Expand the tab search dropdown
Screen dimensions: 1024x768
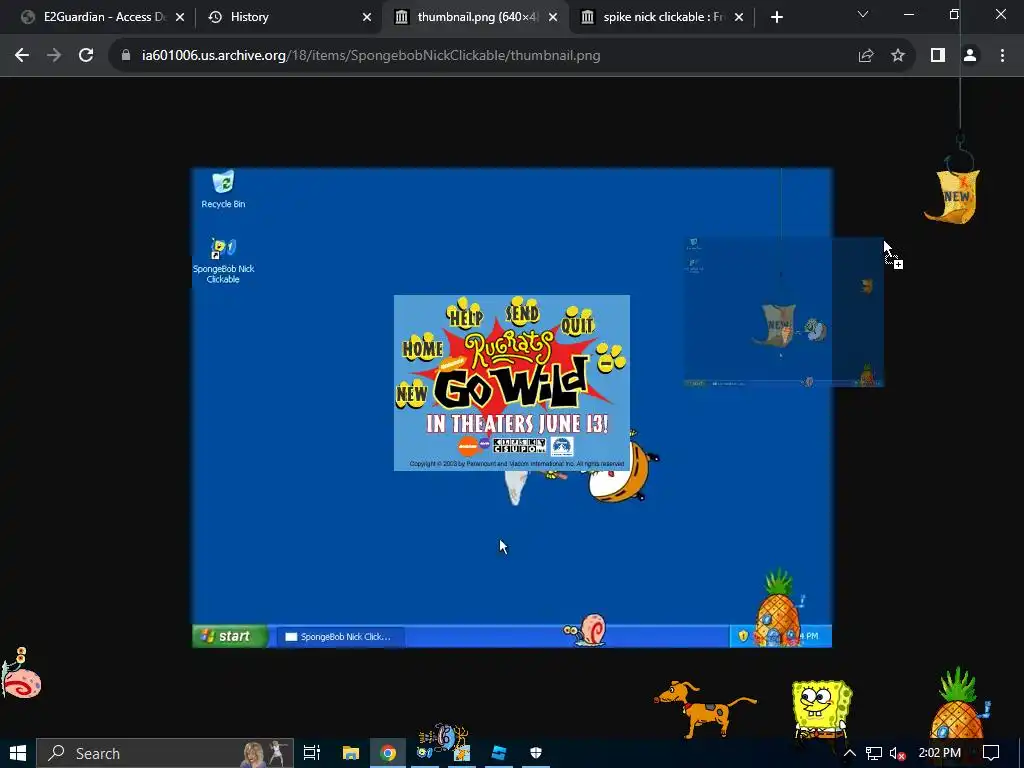click(863, 14)
